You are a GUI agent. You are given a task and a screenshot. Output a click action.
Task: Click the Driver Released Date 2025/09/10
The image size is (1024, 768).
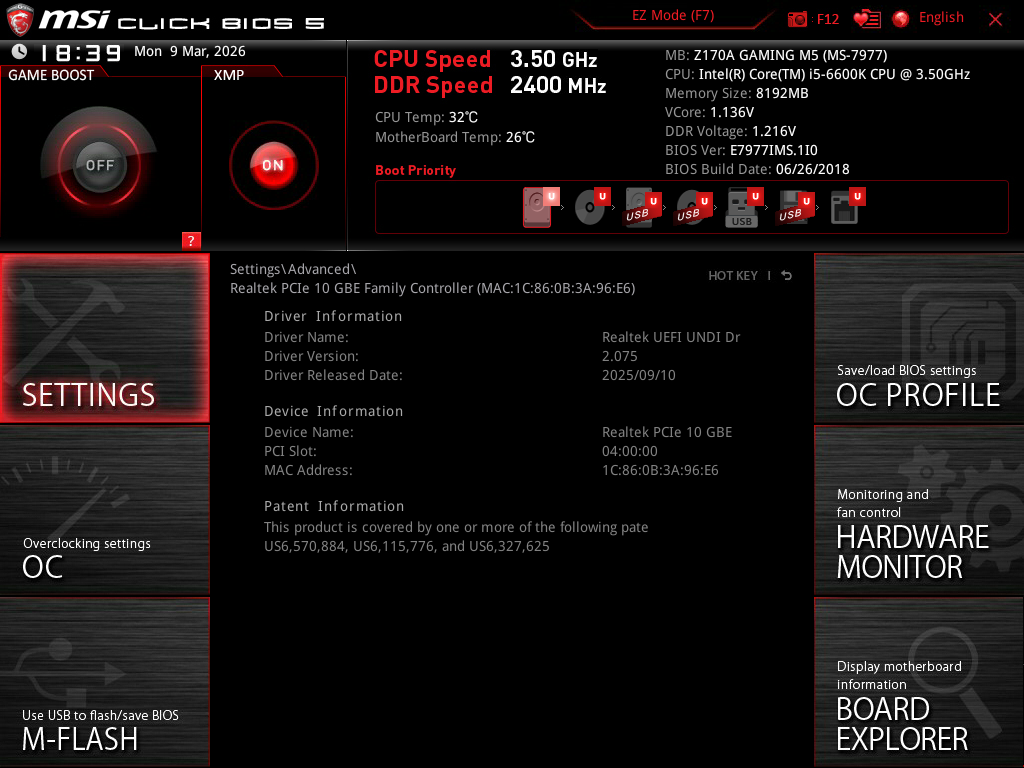[x=639, y=375]
